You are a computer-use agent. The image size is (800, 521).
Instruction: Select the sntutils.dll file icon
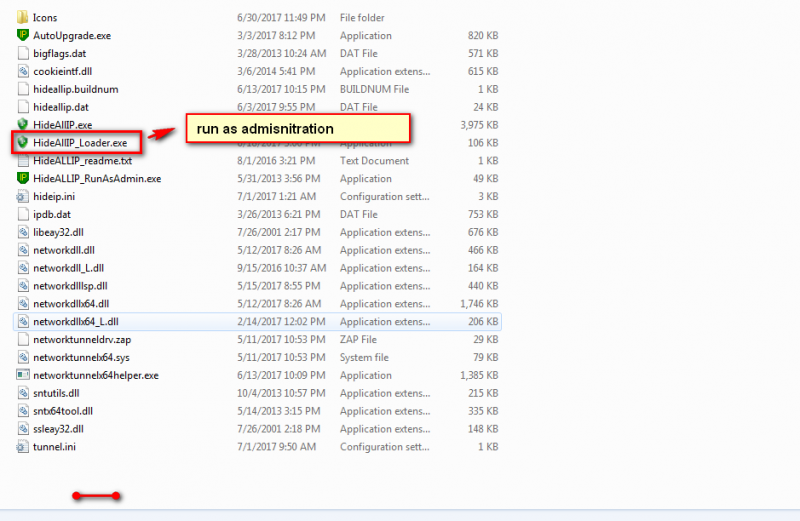pyautogui.click(x=22, y=392)
